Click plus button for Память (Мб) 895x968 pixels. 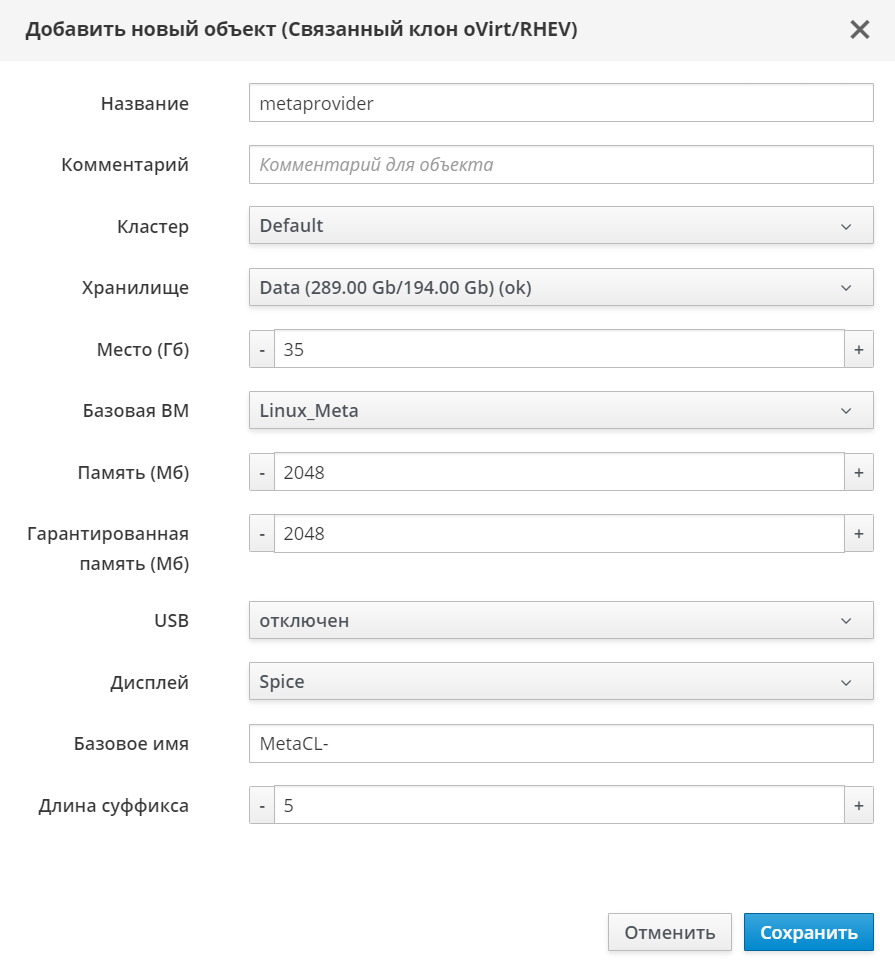[859, 472]
